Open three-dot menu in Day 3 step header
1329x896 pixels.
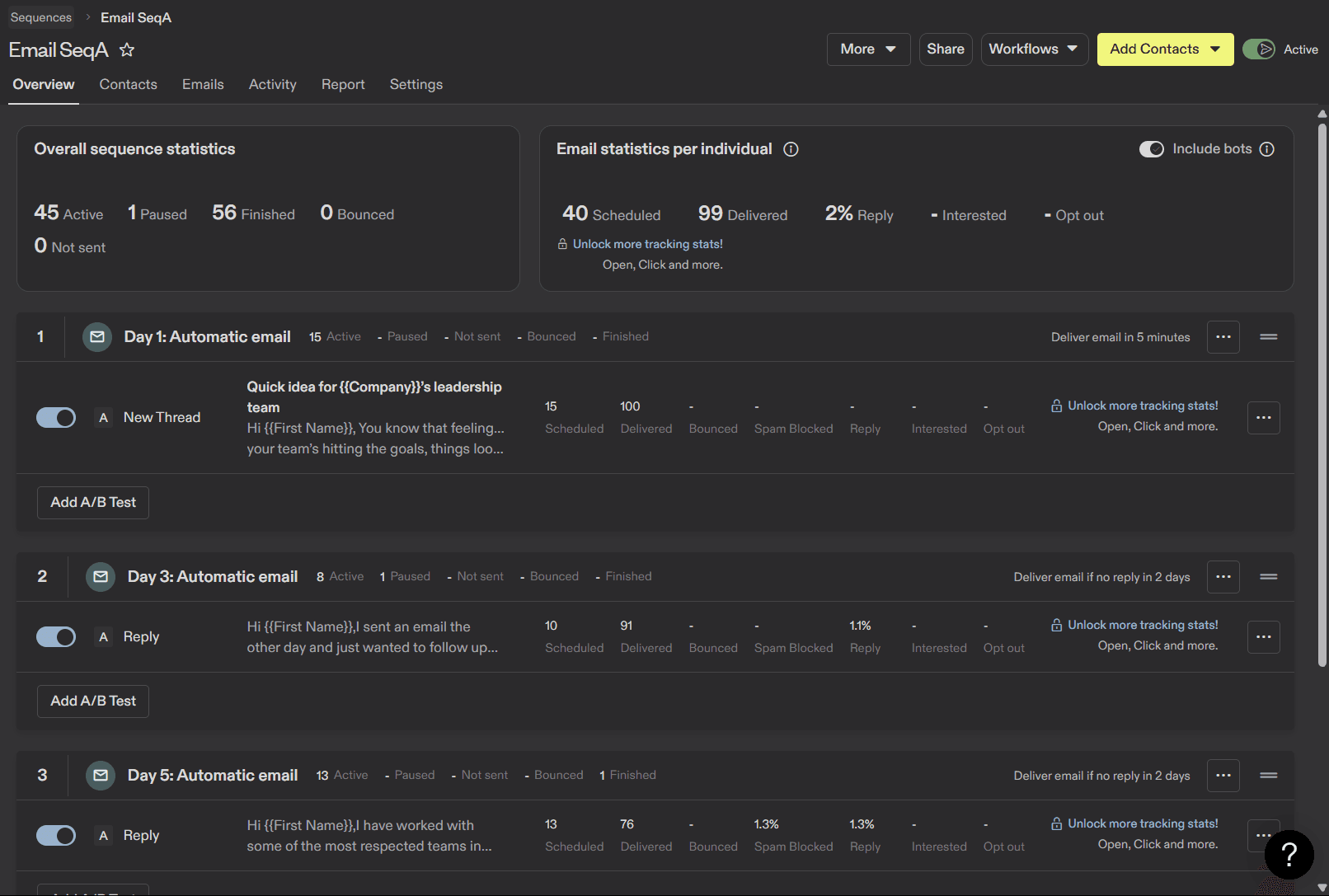click(x=1223, y=577)
